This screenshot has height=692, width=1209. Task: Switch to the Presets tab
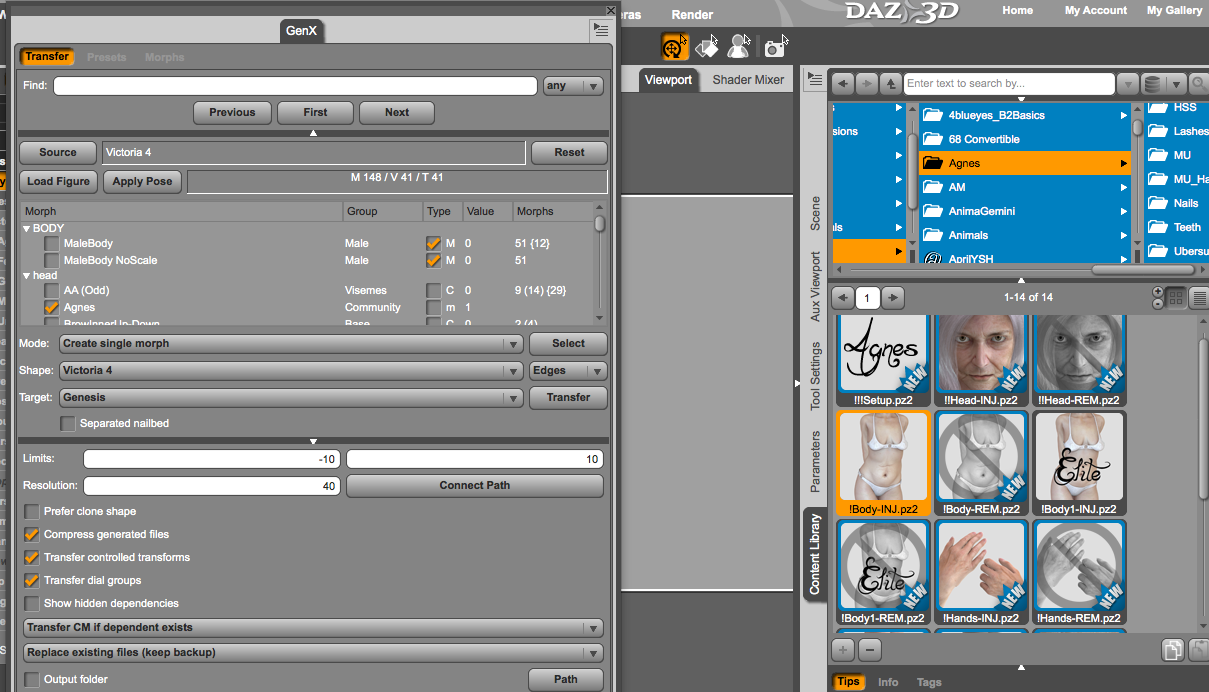[106, 57]
